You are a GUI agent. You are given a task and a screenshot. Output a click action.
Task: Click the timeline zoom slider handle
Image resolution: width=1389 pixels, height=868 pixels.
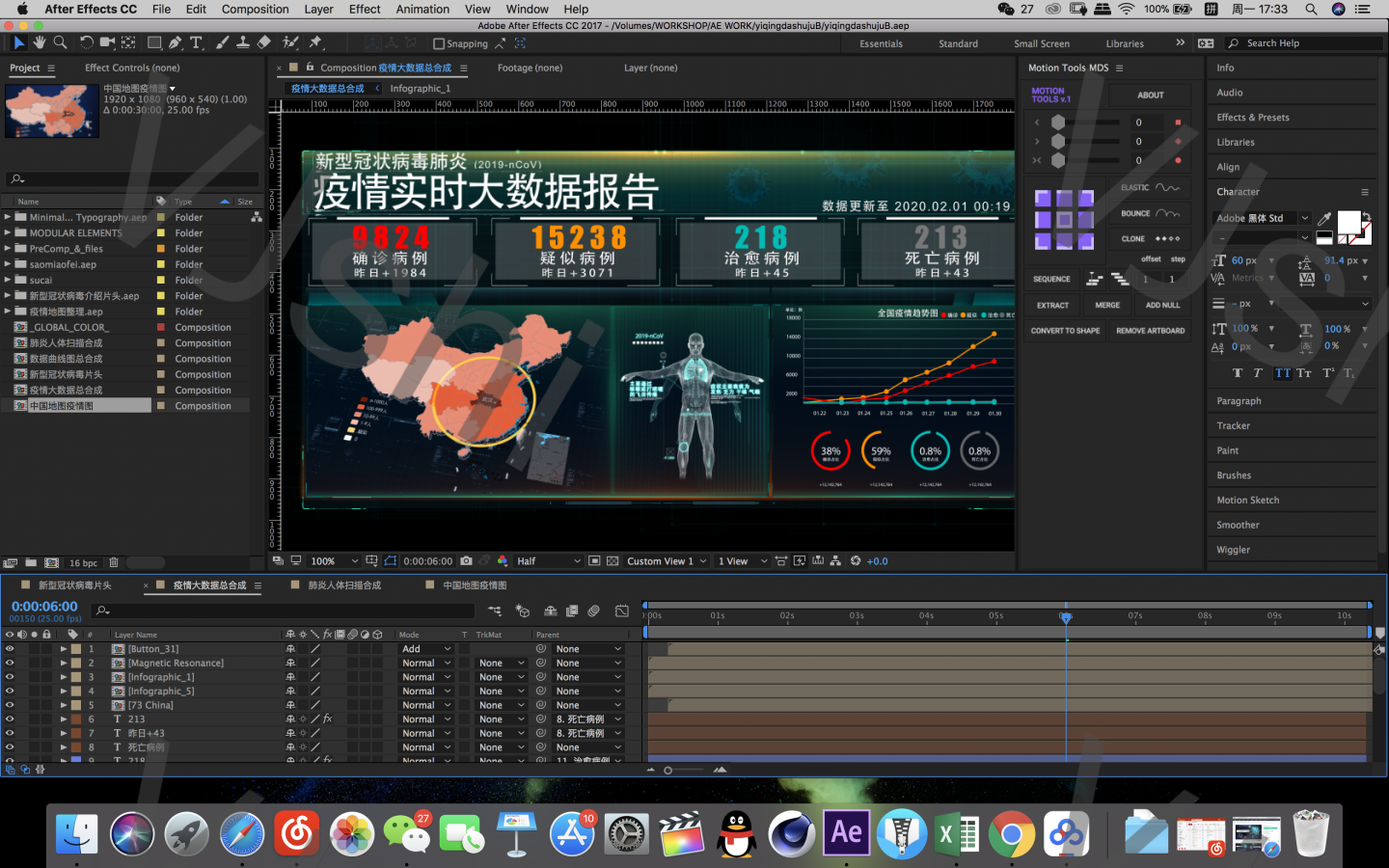tap(667, 770)
